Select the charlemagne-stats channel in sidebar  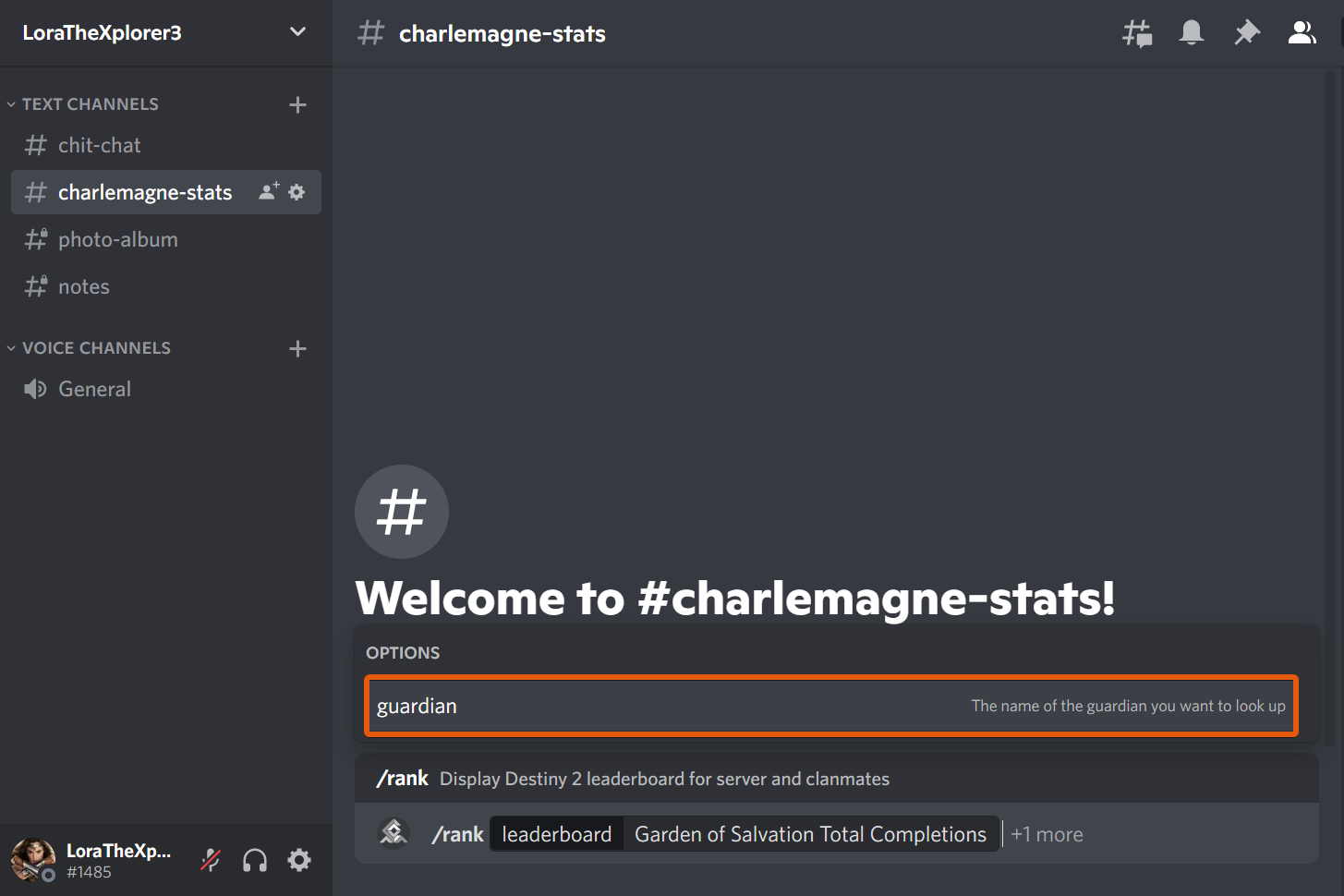coord(166,192)
